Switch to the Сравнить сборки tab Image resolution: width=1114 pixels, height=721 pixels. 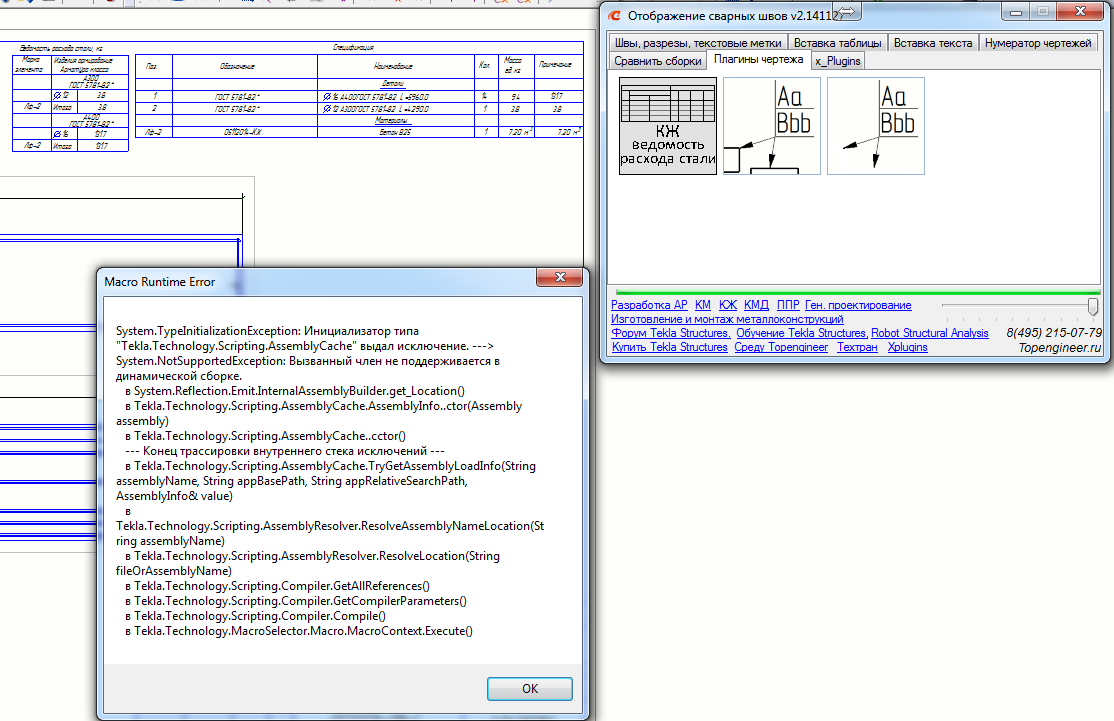tap(657, 61)
